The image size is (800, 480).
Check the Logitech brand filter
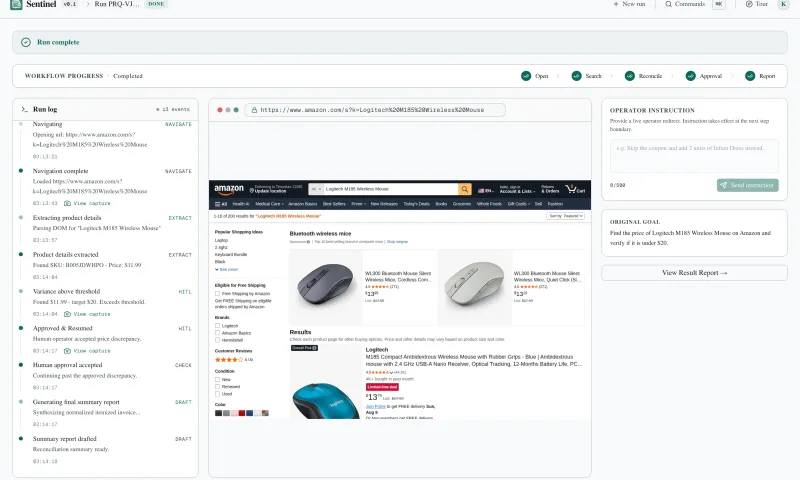click(217, 326)
